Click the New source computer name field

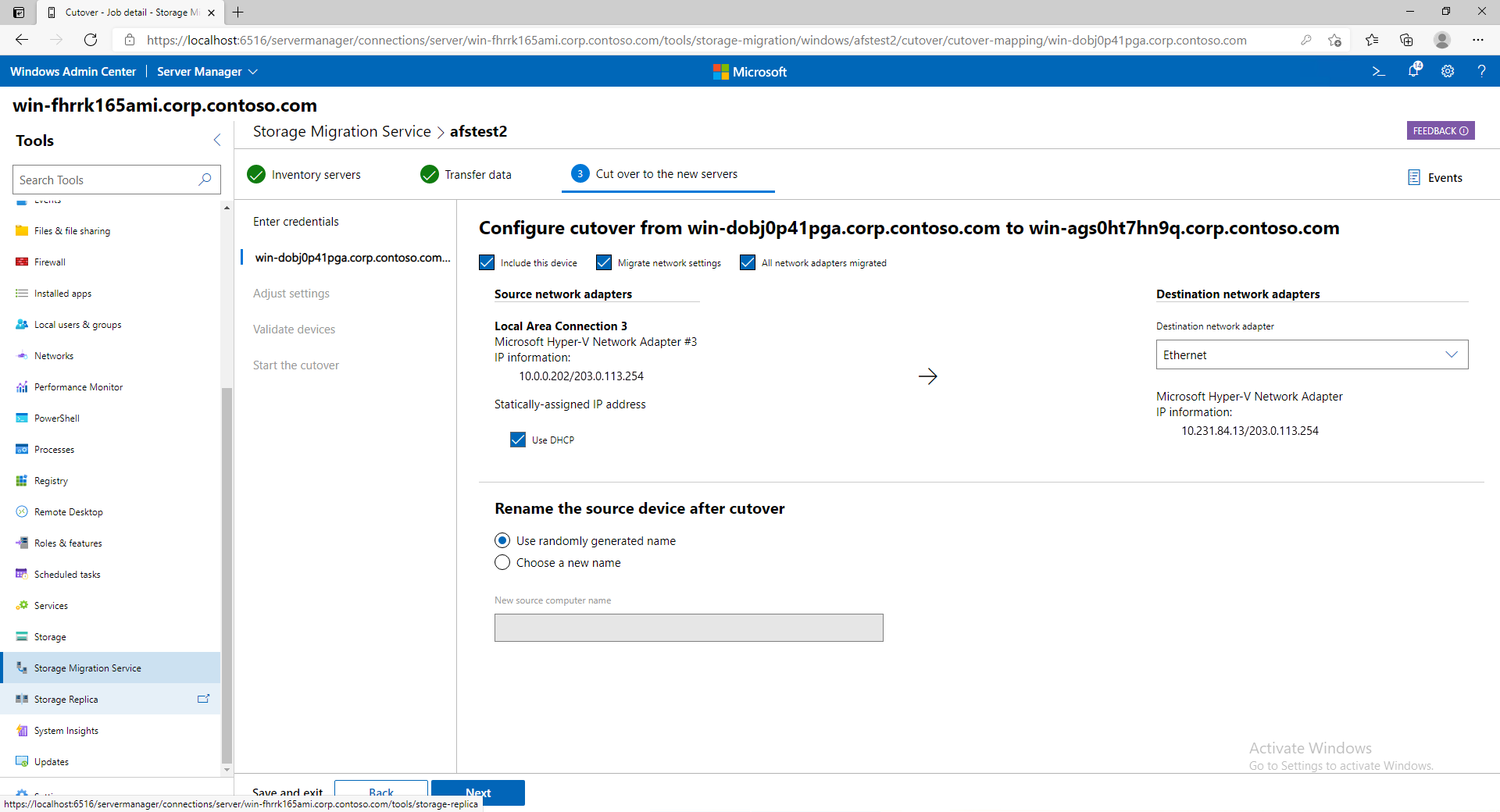(689, 628)
